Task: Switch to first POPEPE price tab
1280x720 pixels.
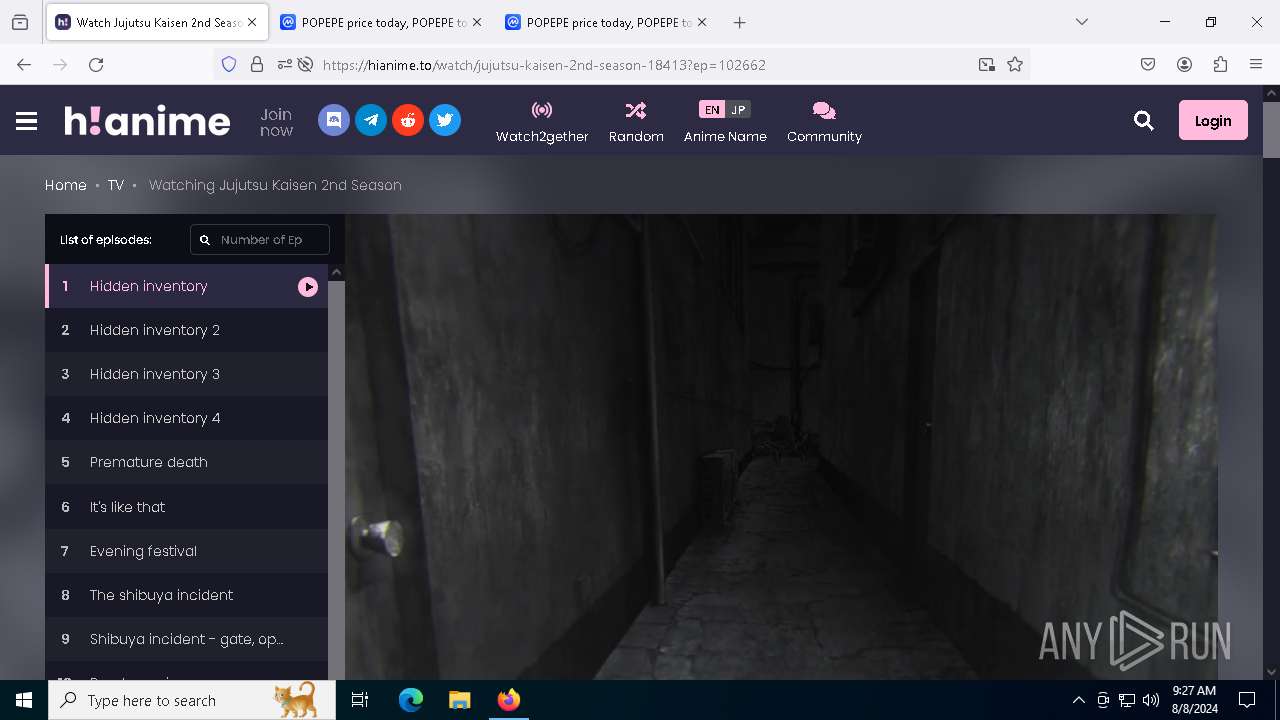Action: click(380, 22)
